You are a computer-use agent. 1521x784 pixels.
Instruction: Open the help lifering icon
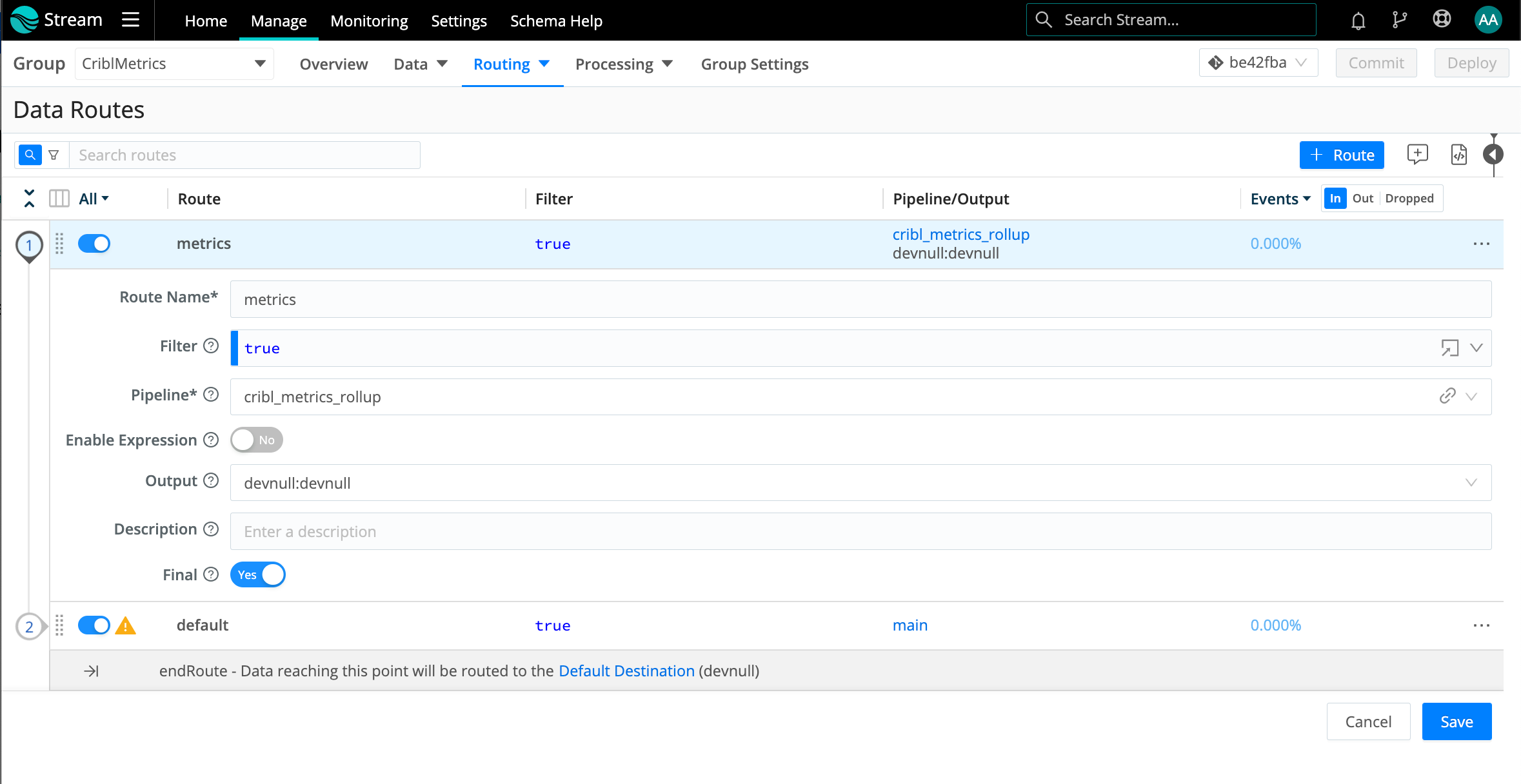coord(1442,19)
